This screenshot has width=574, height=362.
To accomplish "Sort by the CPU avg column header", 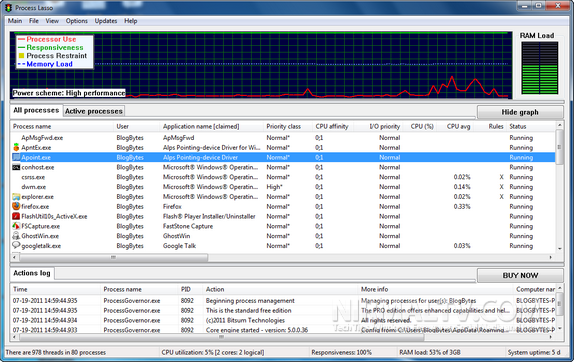I will coord(458,126).
